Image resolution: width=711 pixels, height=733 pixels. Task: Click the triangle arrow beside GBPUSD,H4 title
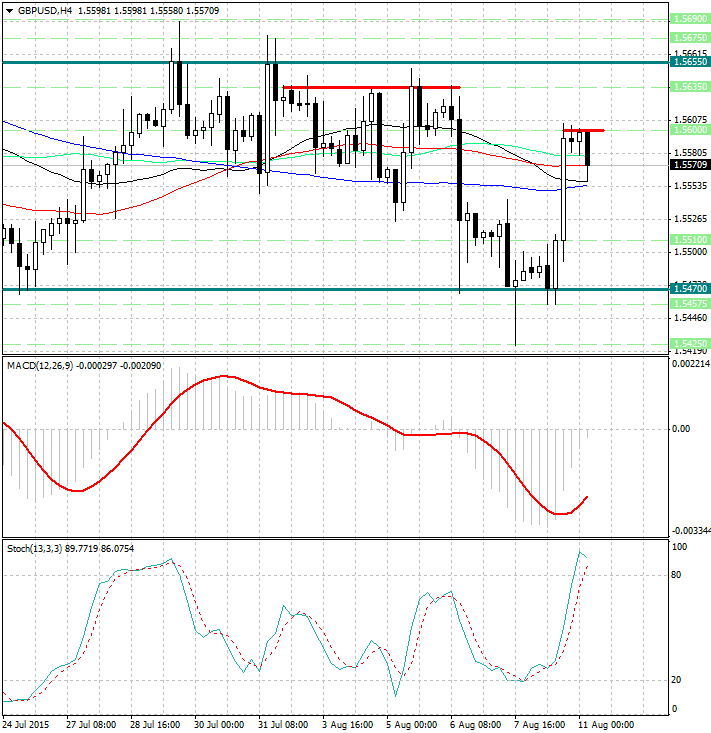(x=9, y=10)
